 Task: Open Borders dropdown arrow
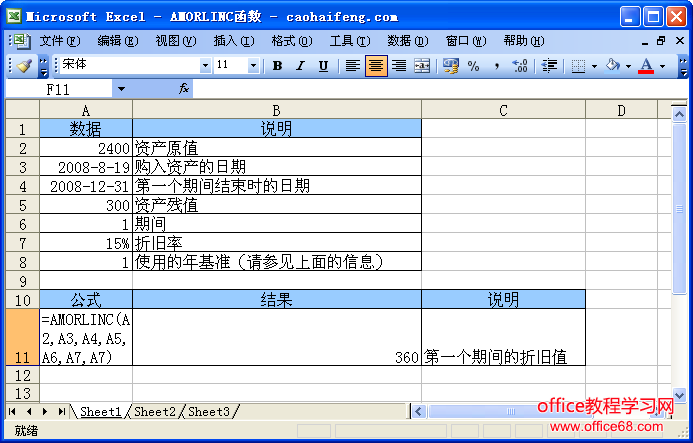(x=594, y=66)
